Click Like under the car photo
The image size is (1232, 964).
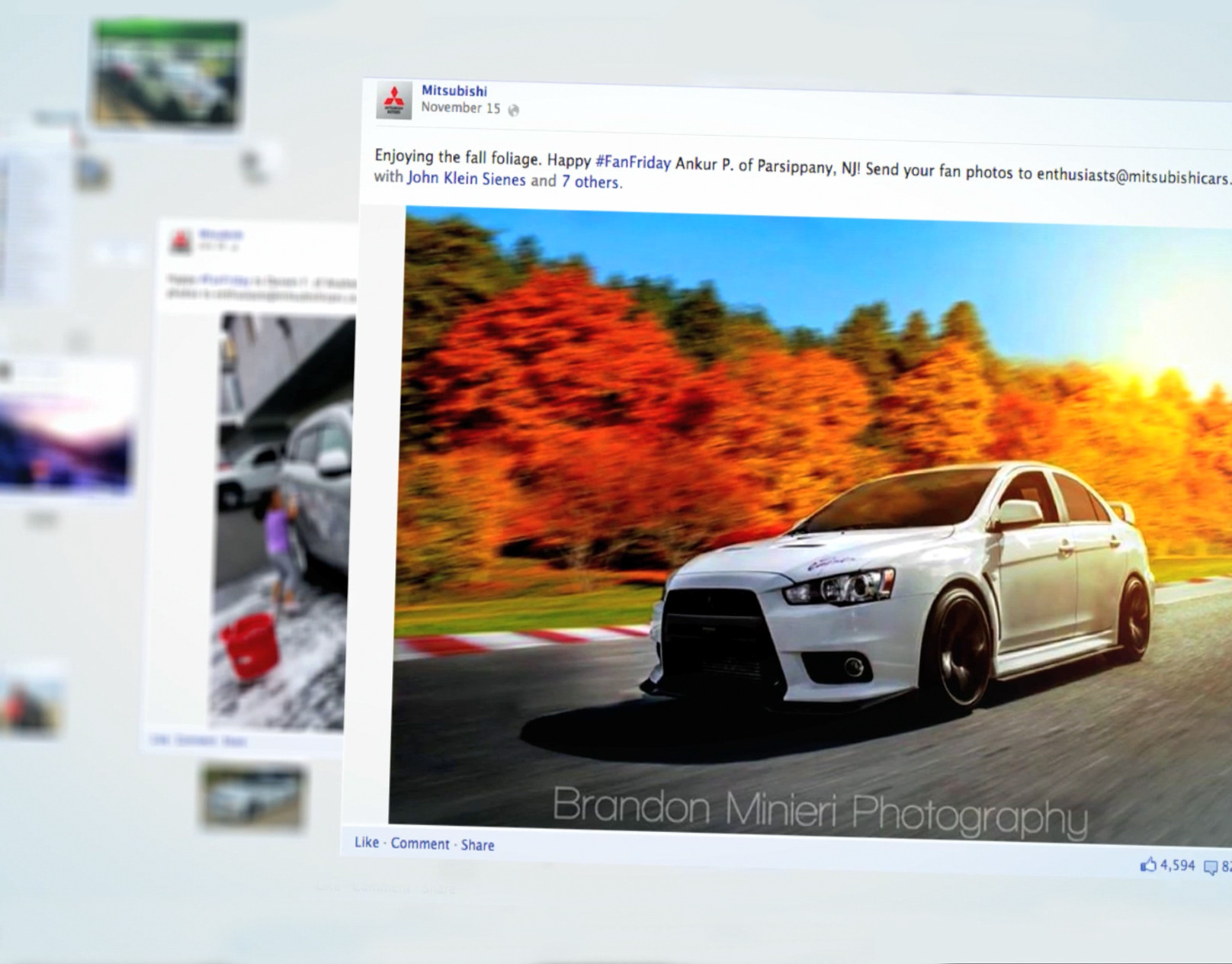coord(367,842)
